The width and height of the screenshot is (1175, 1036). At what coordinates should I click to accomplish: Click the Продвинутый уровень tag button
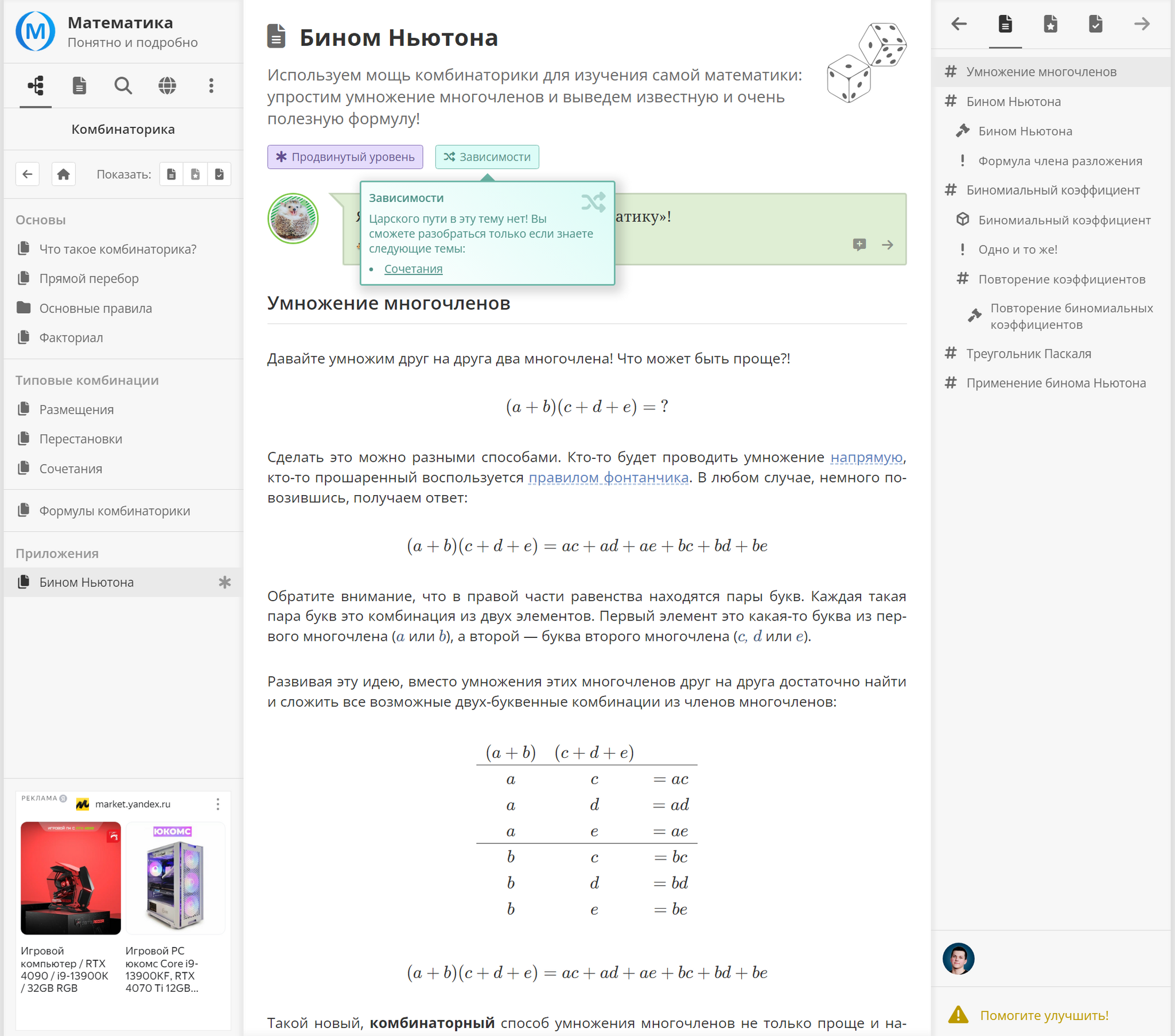click(x=345, y=156)
